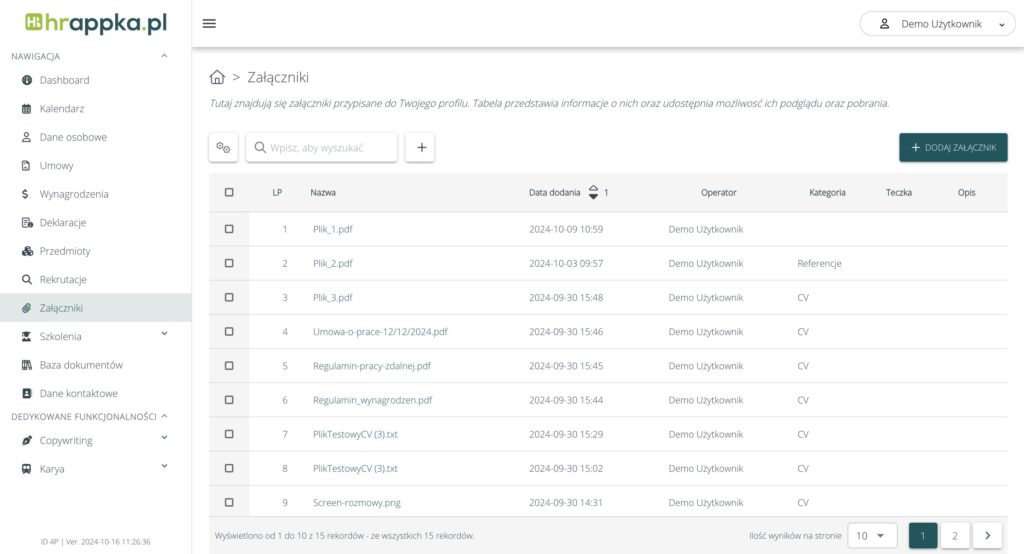Open Baza dokumentów in sidebar
Image resolution: width=1024 pixels, height=554 pixels.
80,365
